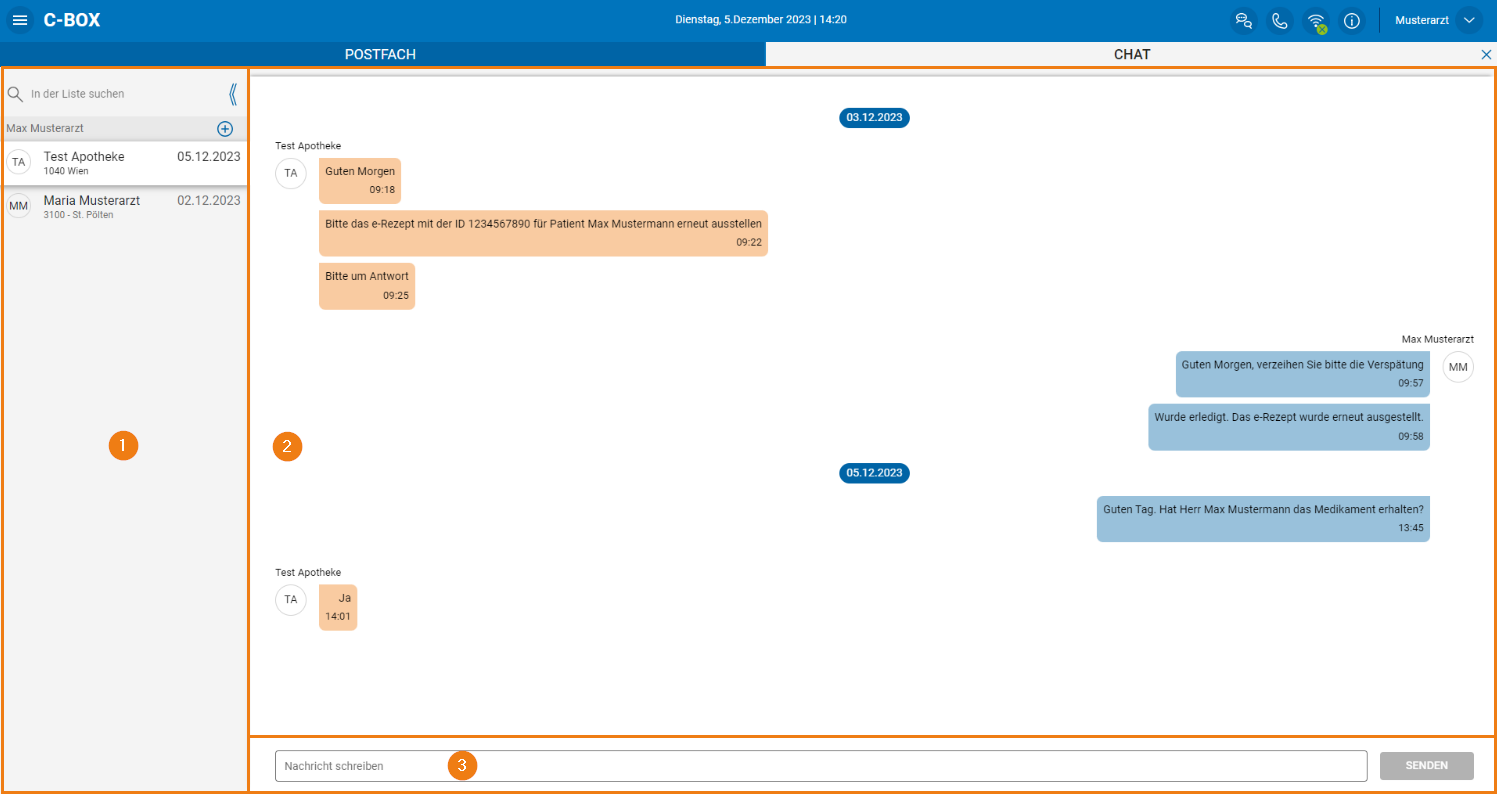Add a new chat with plus icon

[x=225, y=129]
